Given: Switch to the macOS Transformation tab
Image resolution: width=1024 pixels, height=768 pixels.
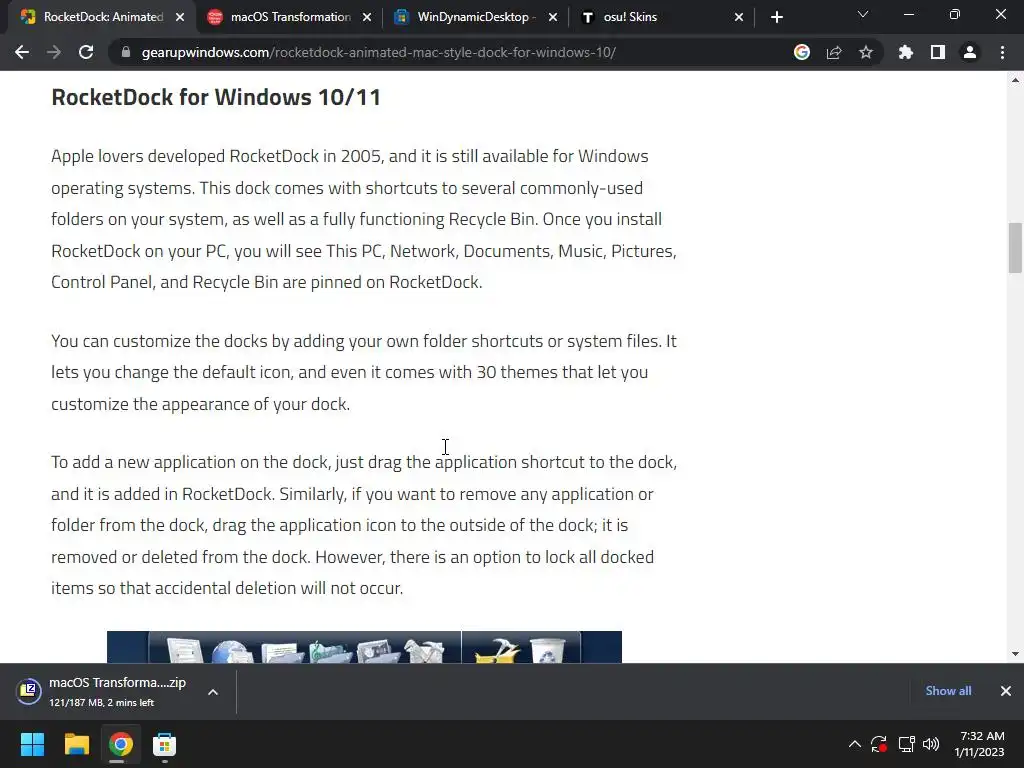Looking at the screenshot, I should pyautogui.click(x=287, y=17).
